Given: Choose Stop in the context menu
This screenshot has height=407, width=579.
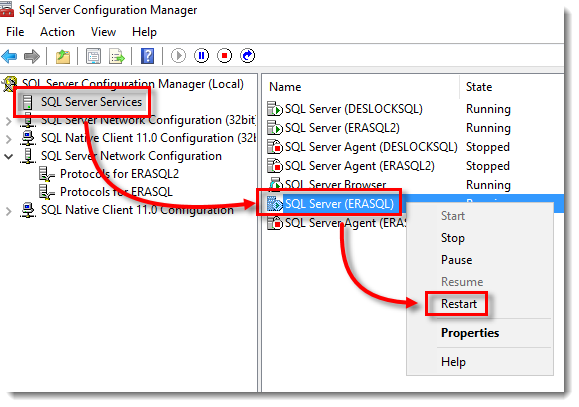Looking at the screenshot, I should (453, 238).
